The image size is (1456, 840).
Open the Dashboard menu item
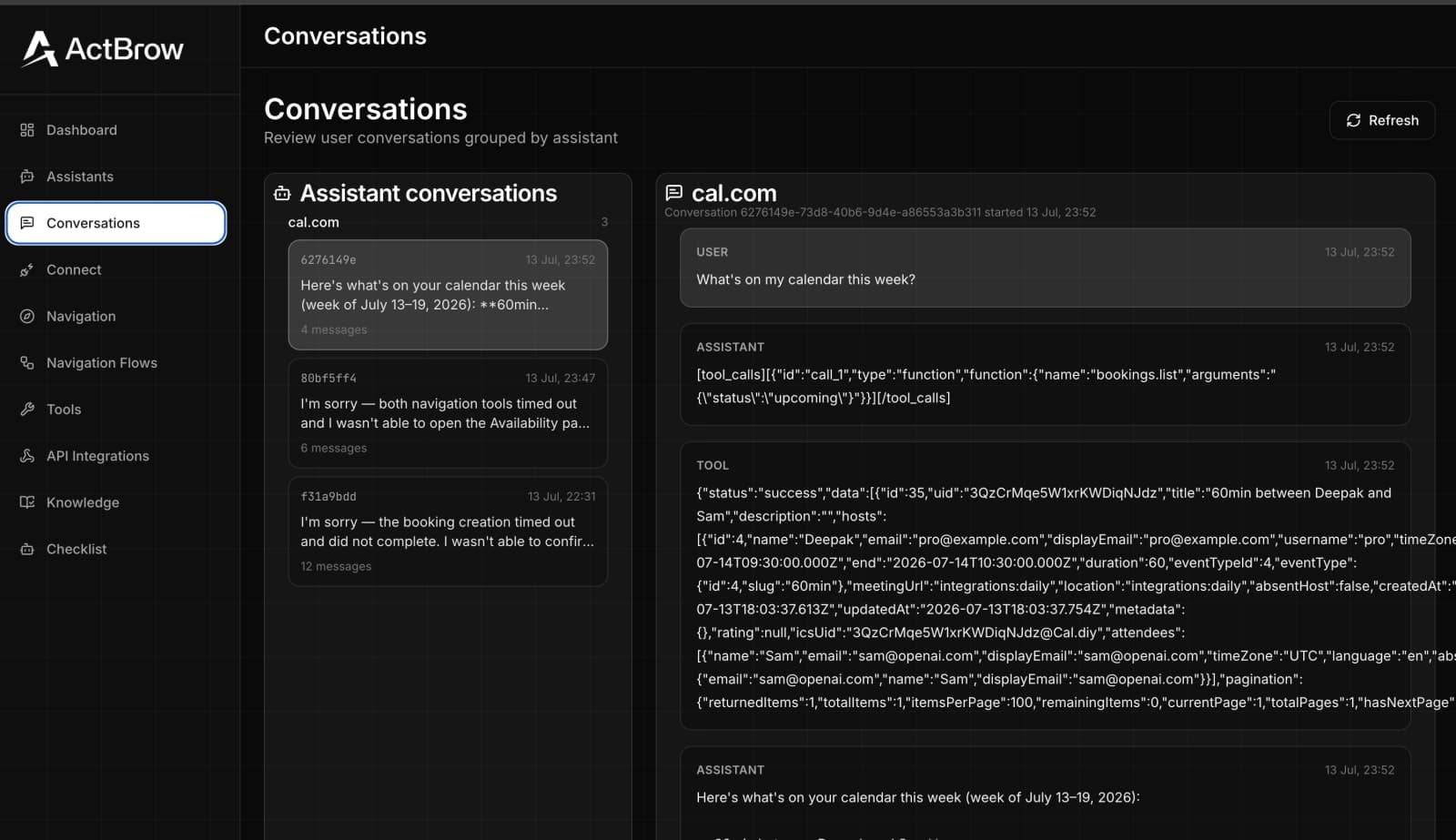click(x=116, y=130)
